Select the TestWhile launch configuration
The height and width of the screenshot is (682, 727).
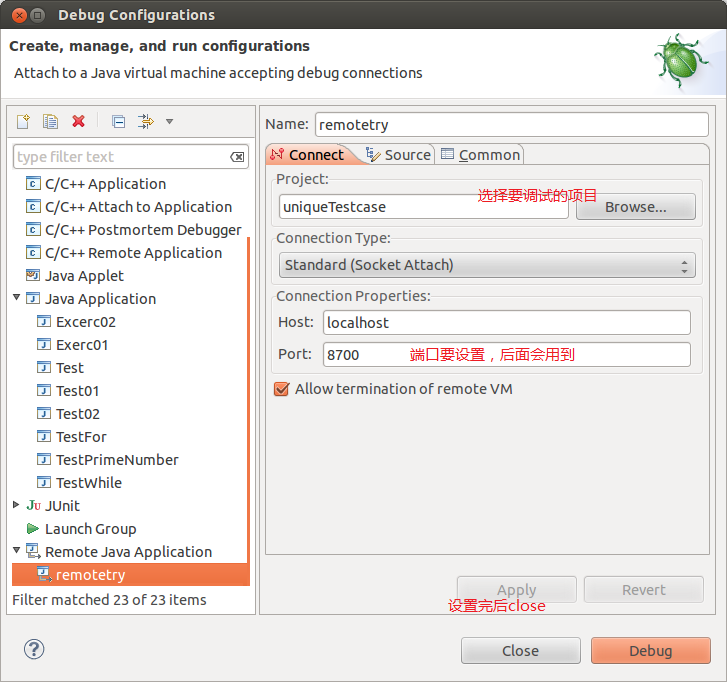click(89, 483)
